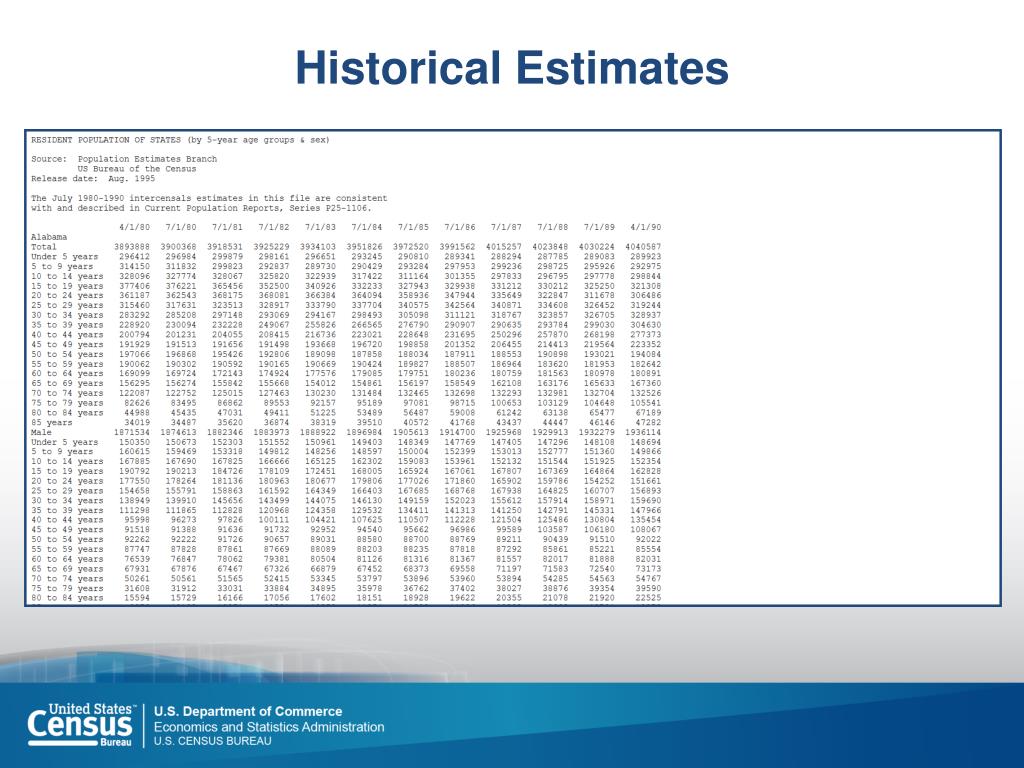Click "Economics and Statistics Administration" footer line
The height and width of the screenshot is (768, 1024).
click(269, 727)
